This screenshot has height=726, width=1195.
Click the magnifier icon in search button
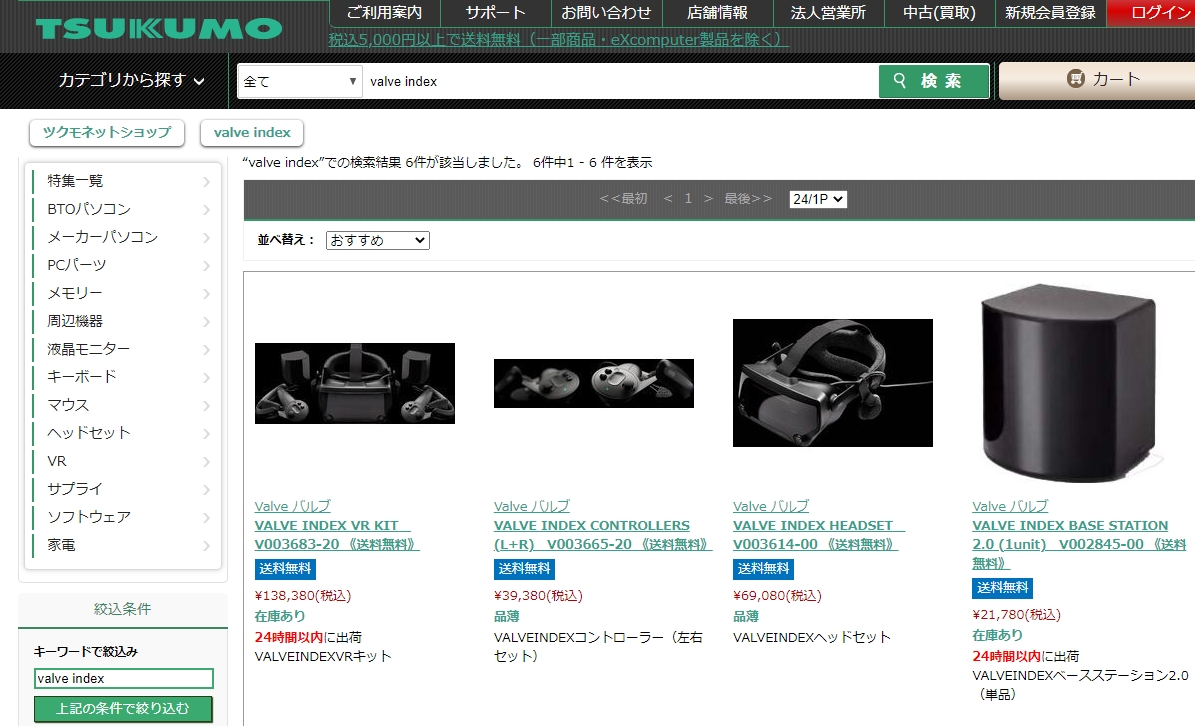(900, 81)
